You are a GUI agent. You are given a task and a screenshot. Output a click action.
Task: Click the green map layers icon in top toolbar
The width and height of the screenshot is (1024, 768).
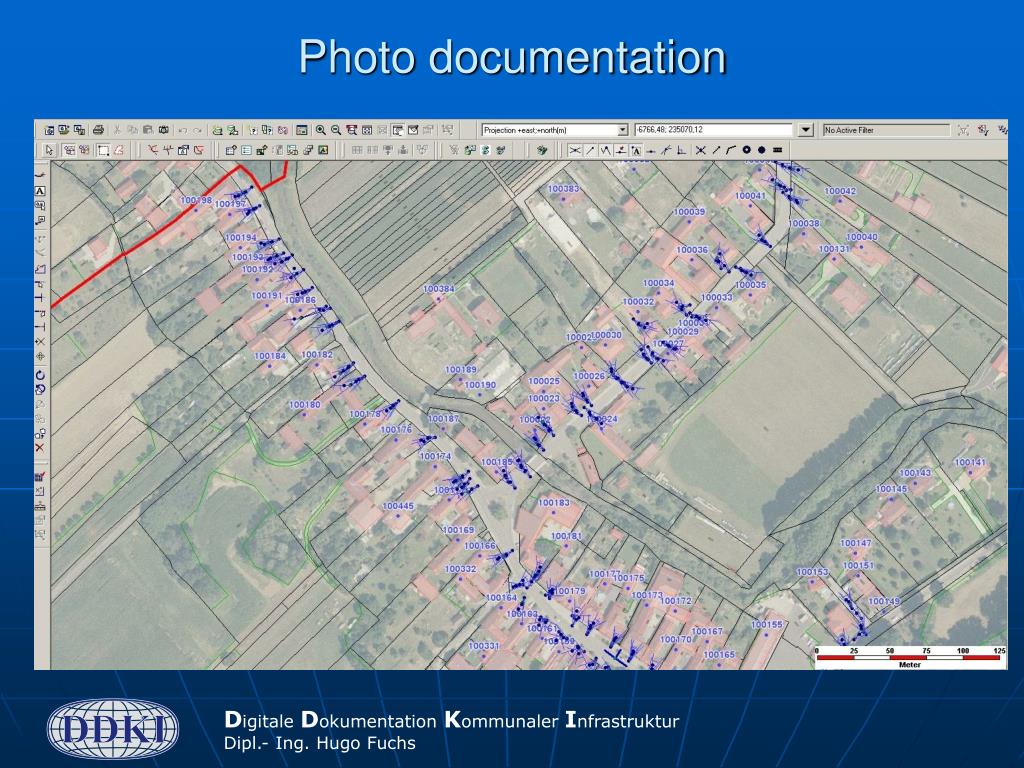coord(217,130)
